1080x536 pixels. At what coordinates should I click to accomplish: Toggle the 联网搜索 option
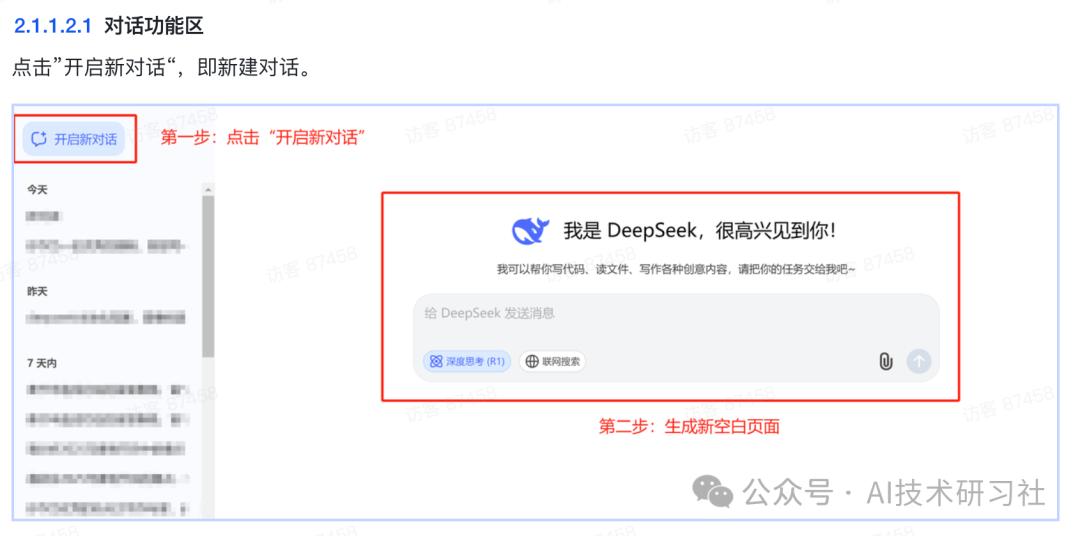tap(552, 361)
